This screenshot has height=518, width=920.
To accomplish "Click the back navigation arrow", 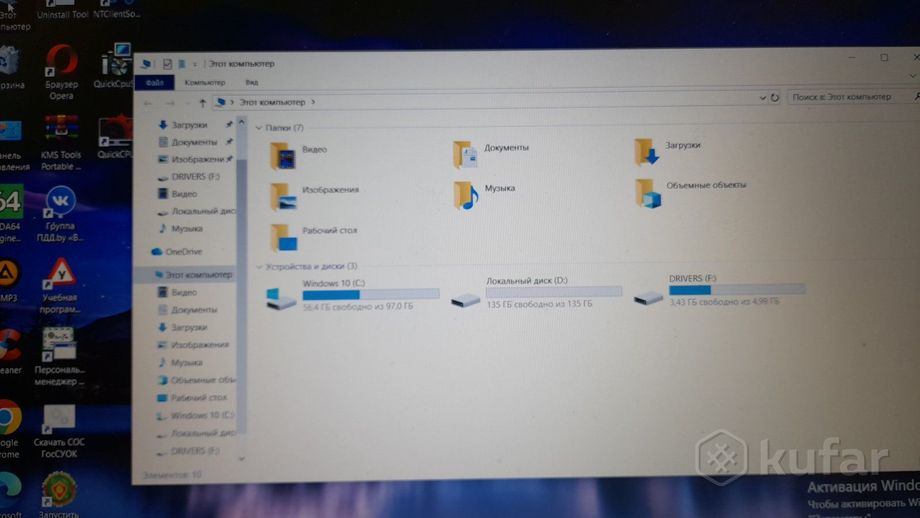I will tap(148, 103).
